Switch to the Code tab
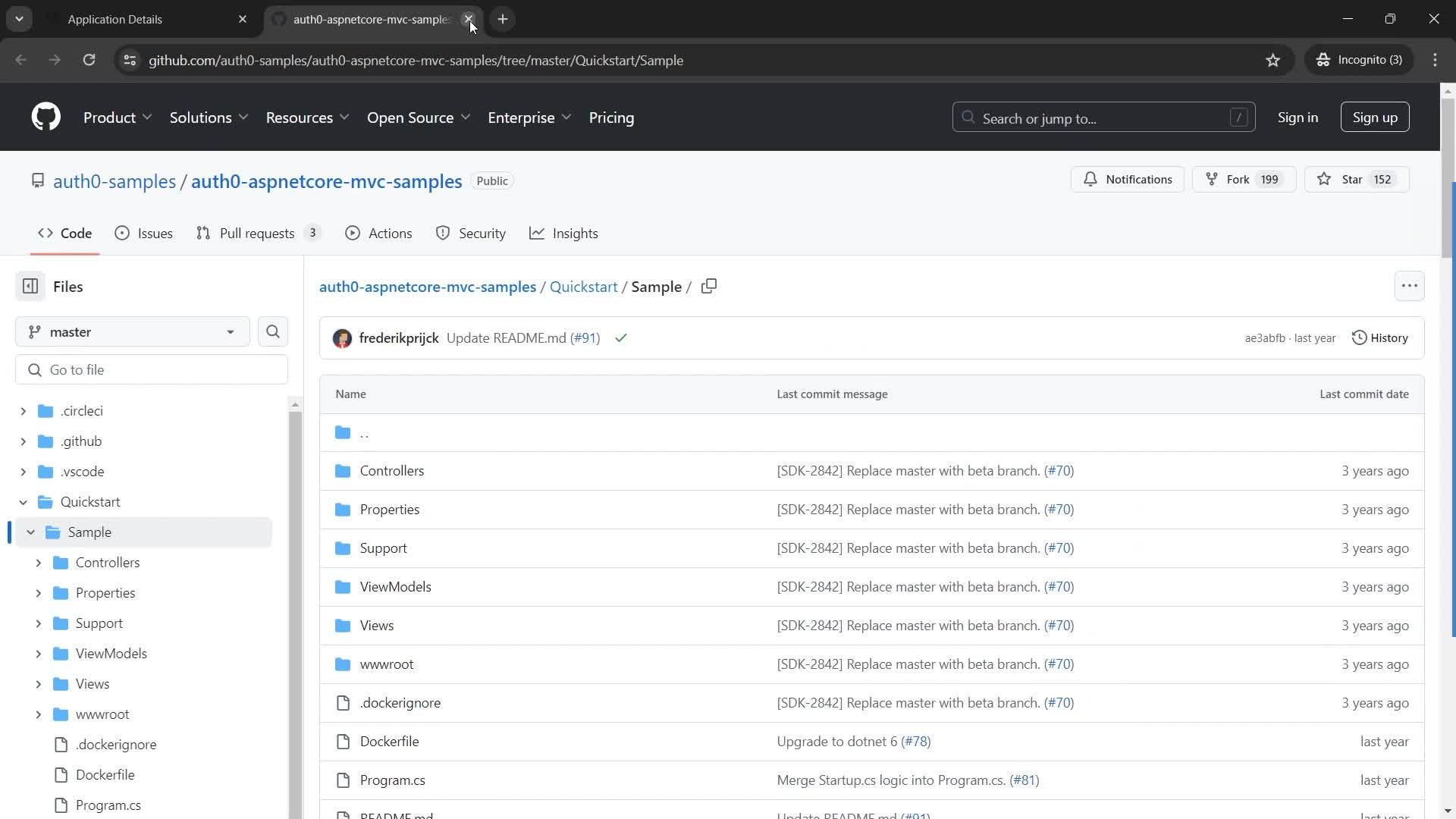 click(x=65, y=234)
